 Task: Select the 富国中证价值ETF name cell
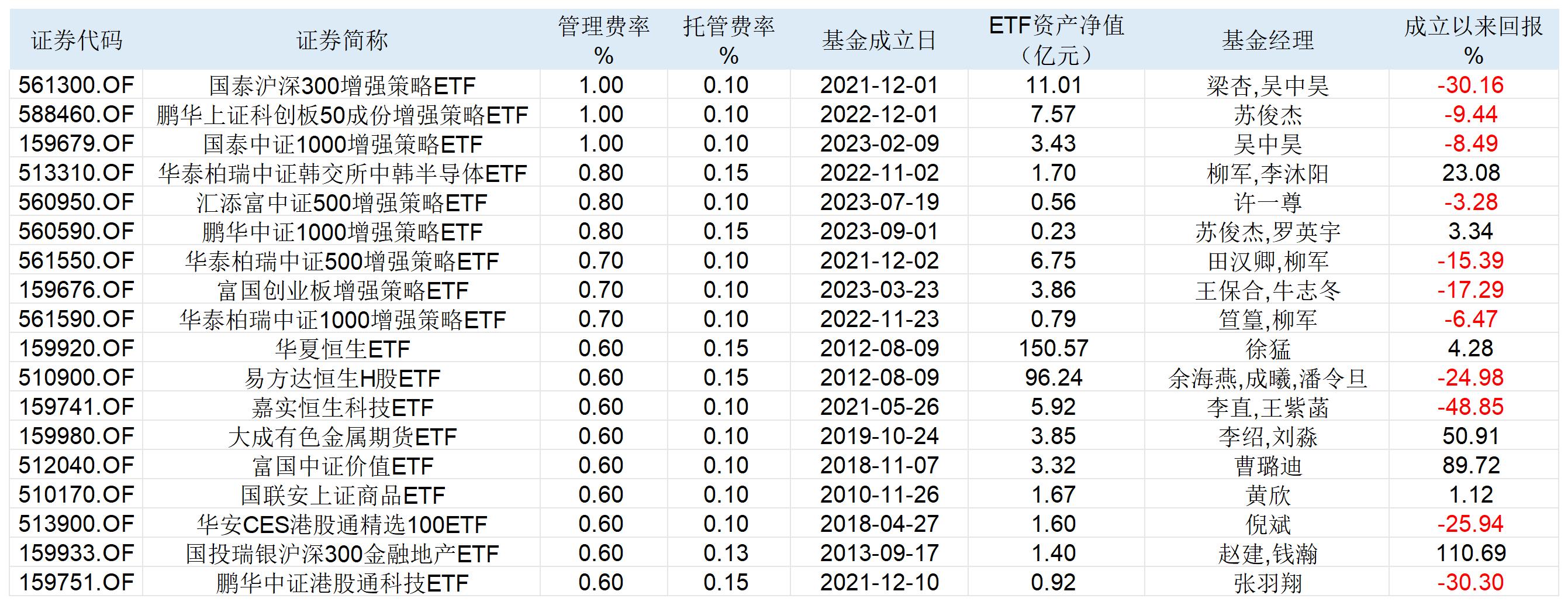point(342,466)
